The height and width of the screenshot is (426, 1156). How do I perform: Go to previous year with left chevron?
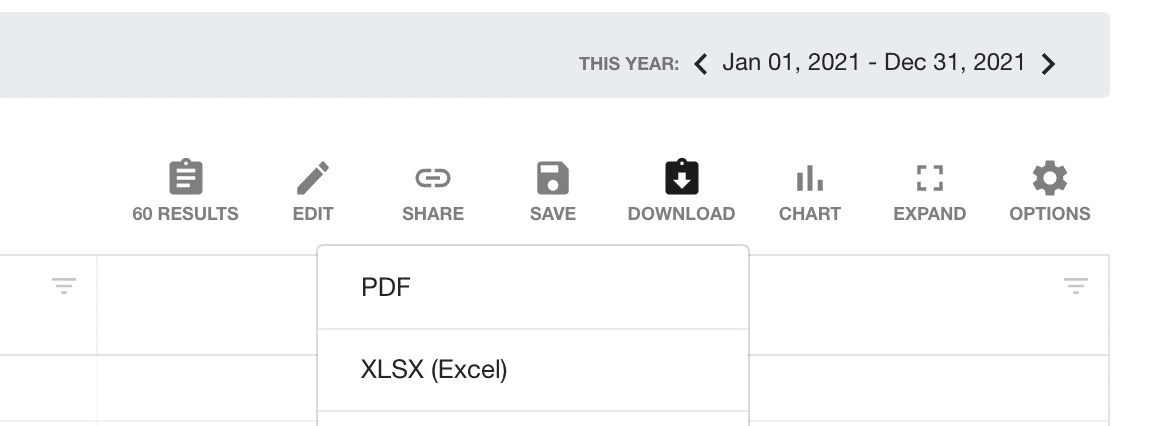(700, 64)
